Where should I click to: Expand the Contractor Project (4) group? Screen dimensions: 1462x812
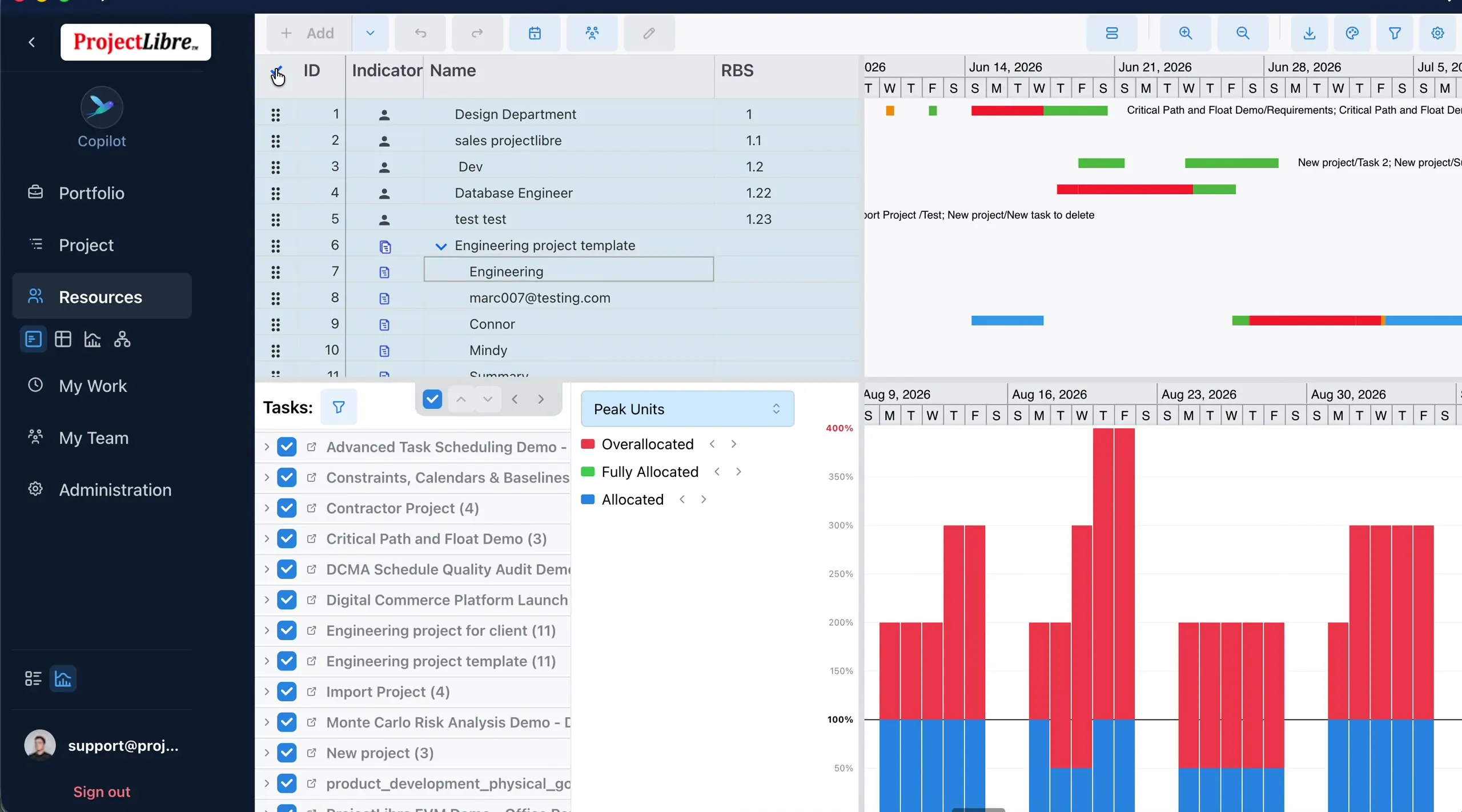pos(266,508)
